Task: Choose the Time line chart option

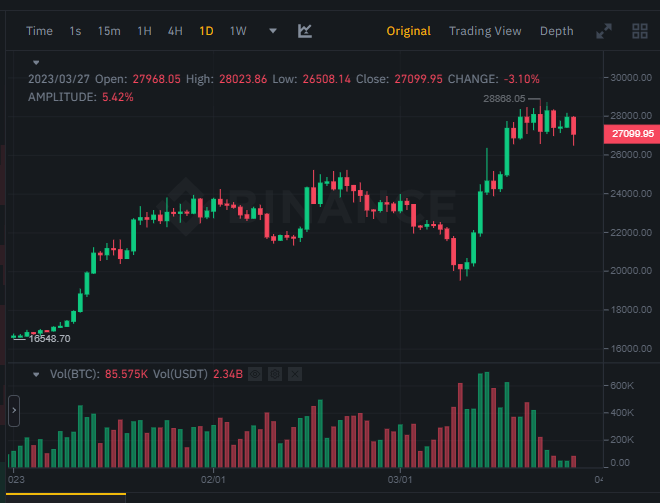Action: click(39, 31)
